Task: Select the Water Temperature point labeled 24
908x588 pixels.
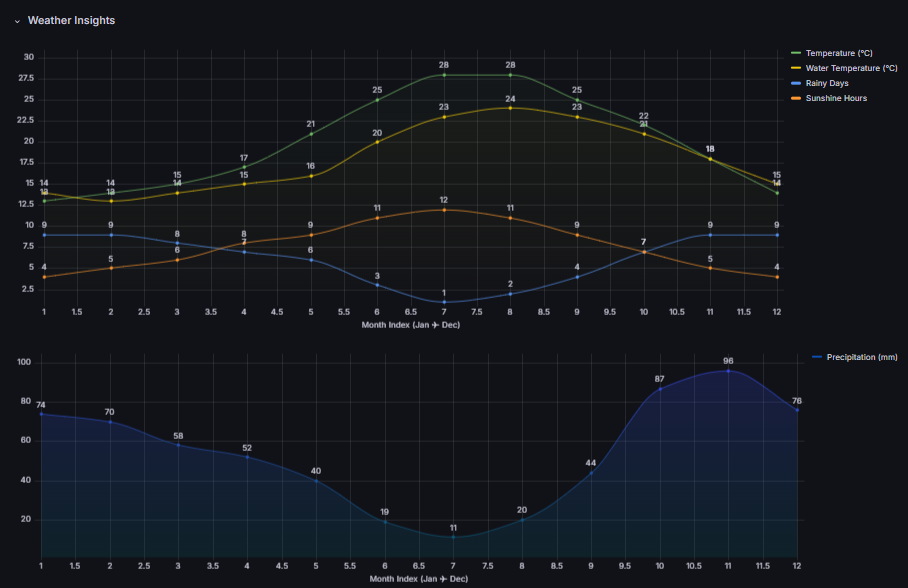Action: (510, 108)
